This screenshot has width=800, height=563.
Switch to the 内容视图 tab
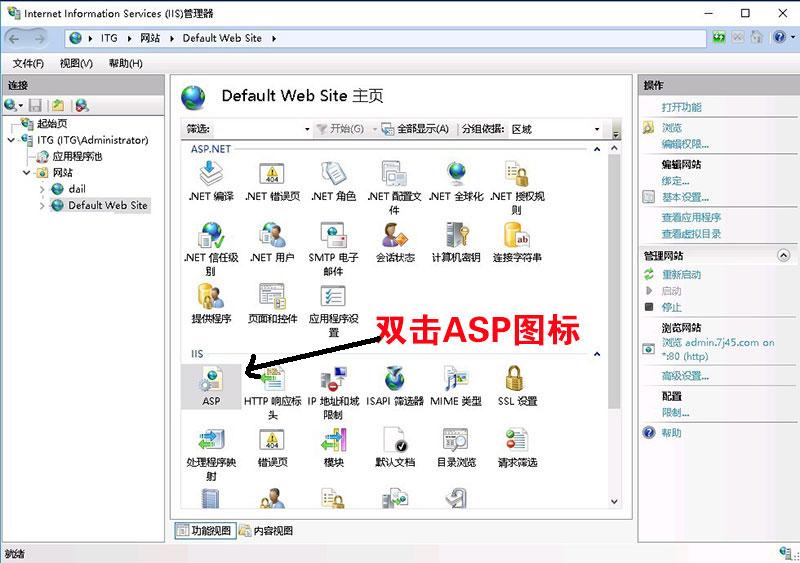pos(266,531)
